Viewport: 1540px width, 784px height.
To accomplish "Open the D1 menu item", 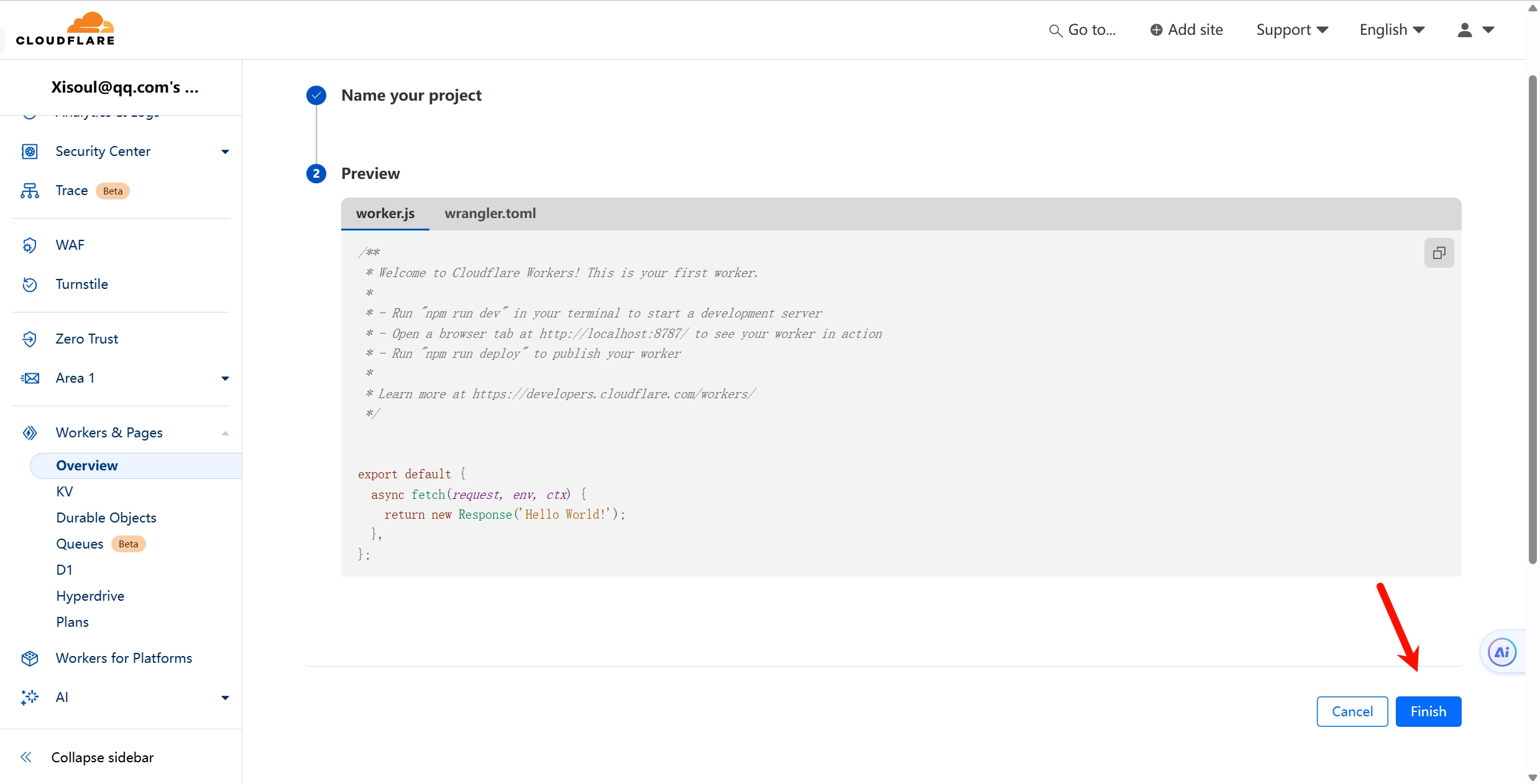I will point(64,570).
